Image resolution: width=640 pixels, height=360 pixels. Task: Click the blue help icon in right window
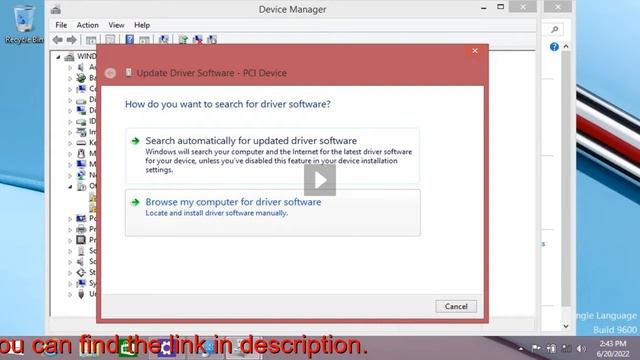pos(554,47)
